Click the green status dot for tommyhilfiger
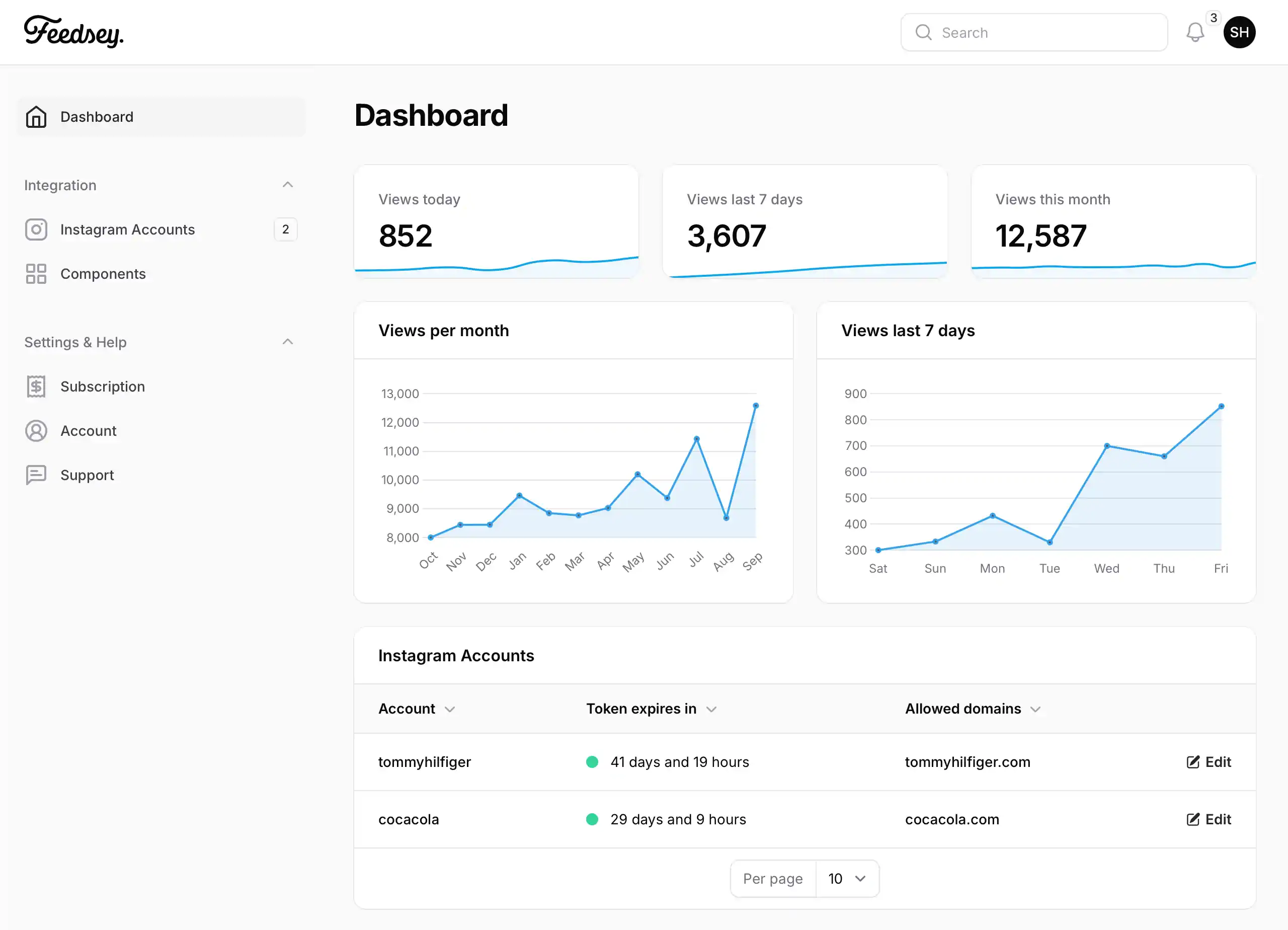 click(x=592, y=762)
